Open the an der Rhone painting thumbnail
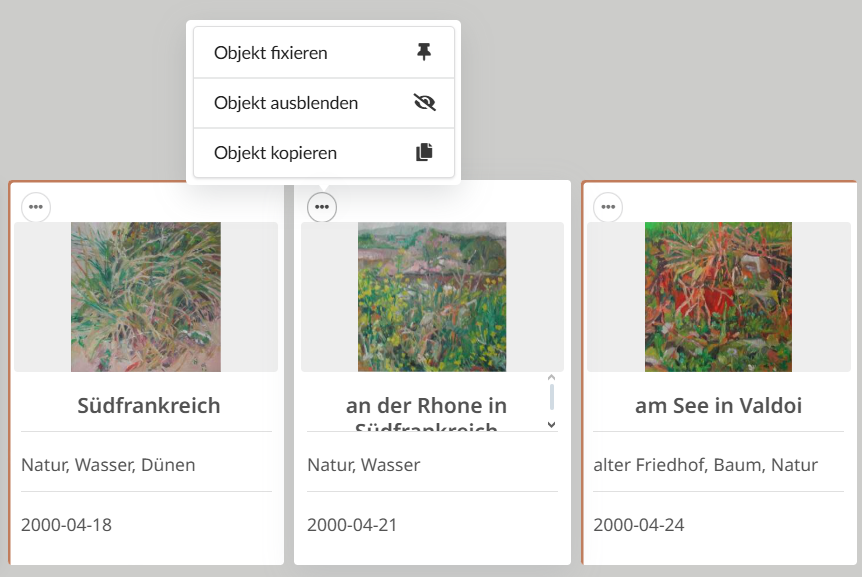 coord(432,297)
